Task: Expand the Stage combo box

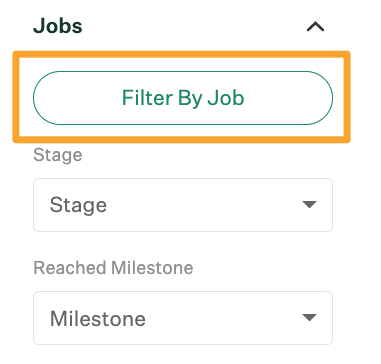Action: click(x=183, y=205)
